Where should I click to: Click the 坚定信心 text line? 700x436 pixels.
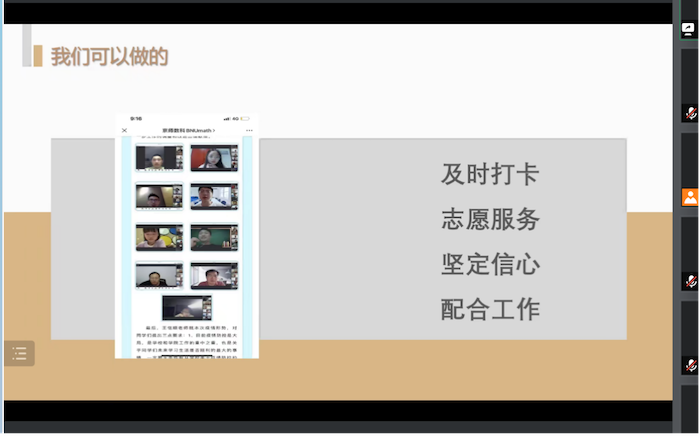490,264
